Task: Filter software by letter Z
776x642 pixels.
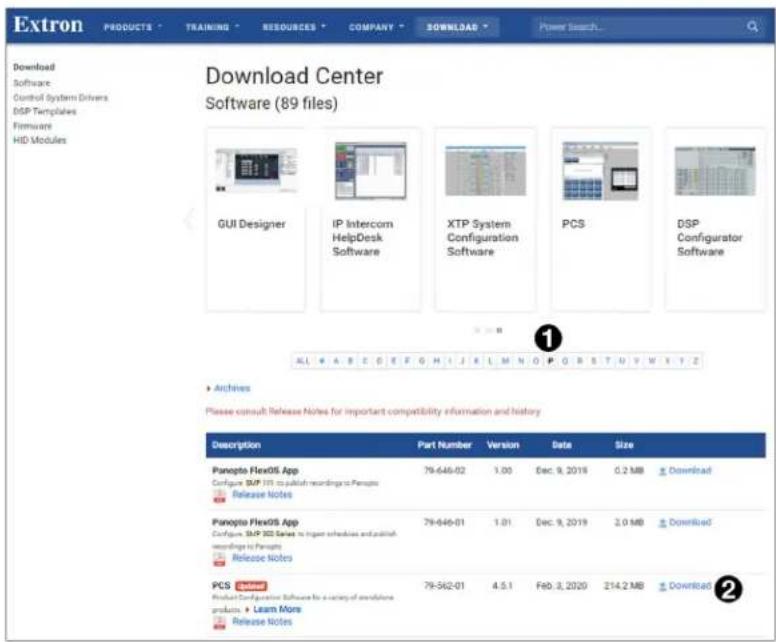Action: (695, 361)
